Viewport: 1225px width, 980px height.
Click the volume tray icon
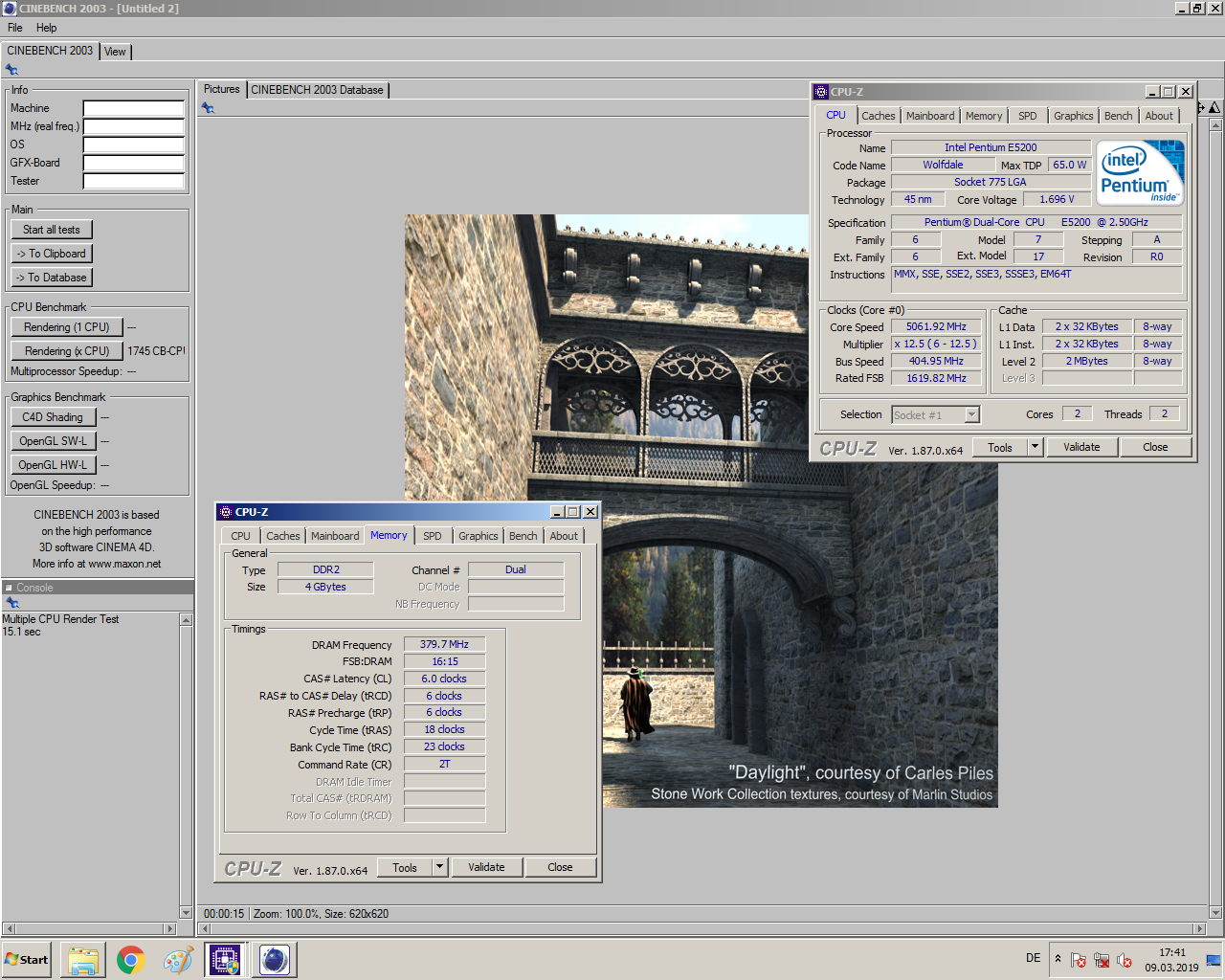(x=1125, y=960)
